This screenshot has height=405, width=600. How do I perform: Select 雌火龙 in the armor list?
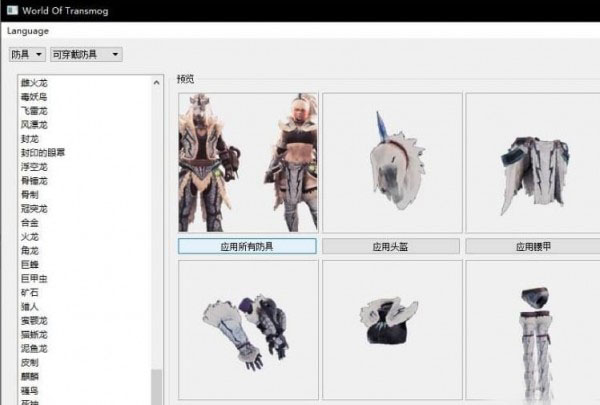[x=34, y=83]
